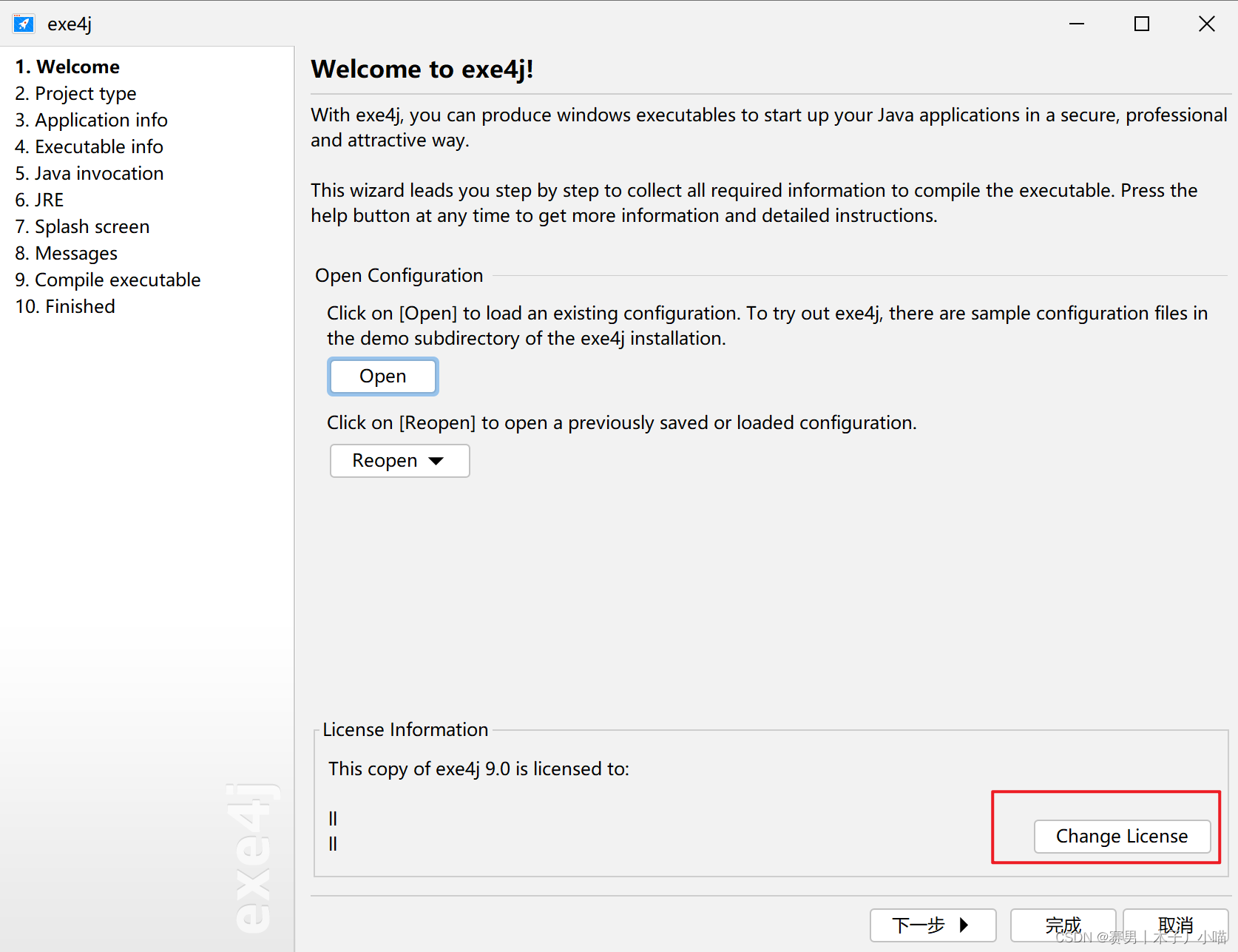Close the exe4j window

[x=1207, y=24]
